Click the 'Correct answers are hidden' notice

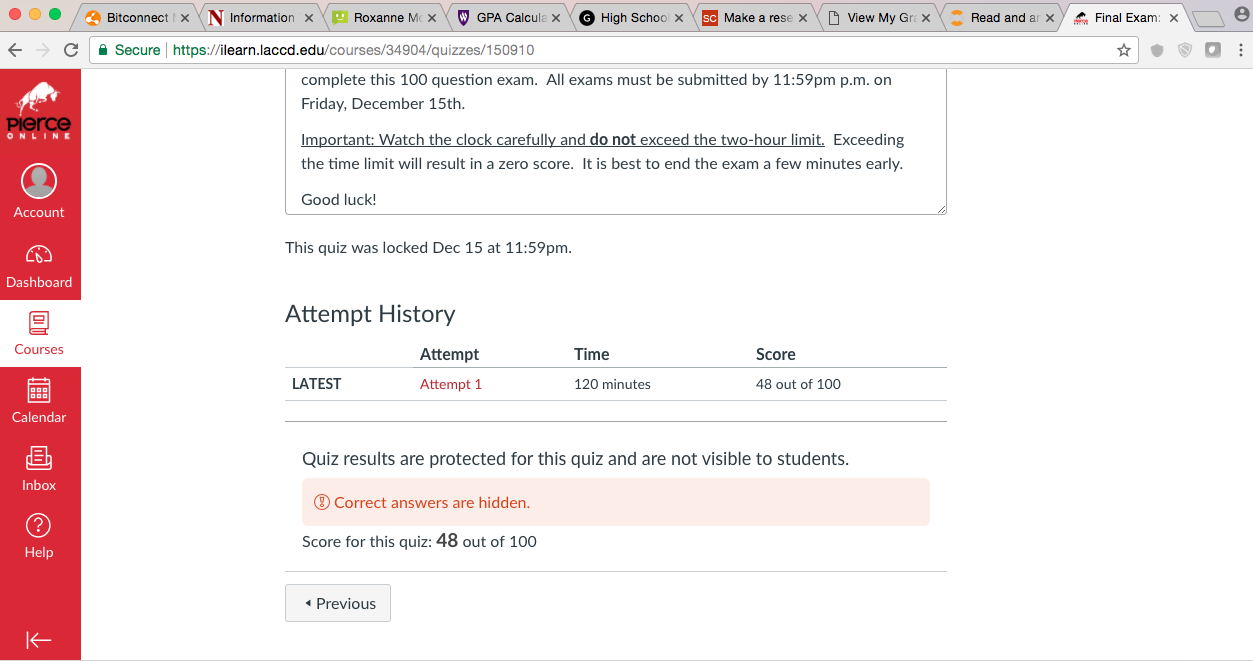click(x=616, y=502)
